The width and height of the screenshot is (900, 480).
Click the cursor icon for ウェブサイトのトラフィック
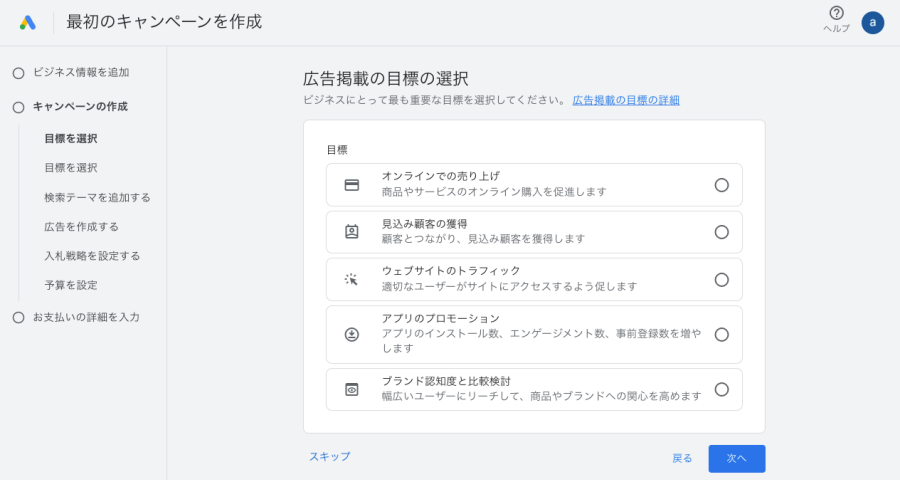(351, 280)
